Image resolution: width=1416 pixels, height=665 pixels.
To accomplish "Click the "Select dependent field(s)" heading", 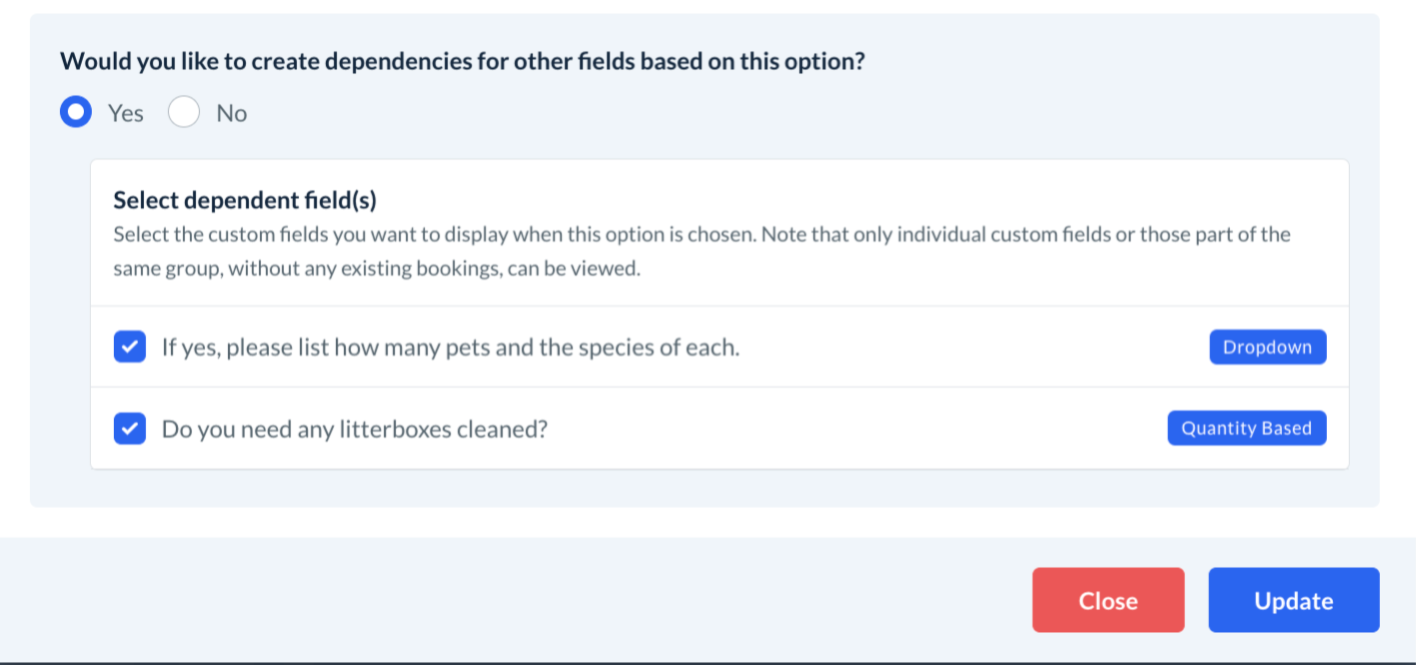I will pyautogui.click(x=245, y=200).
